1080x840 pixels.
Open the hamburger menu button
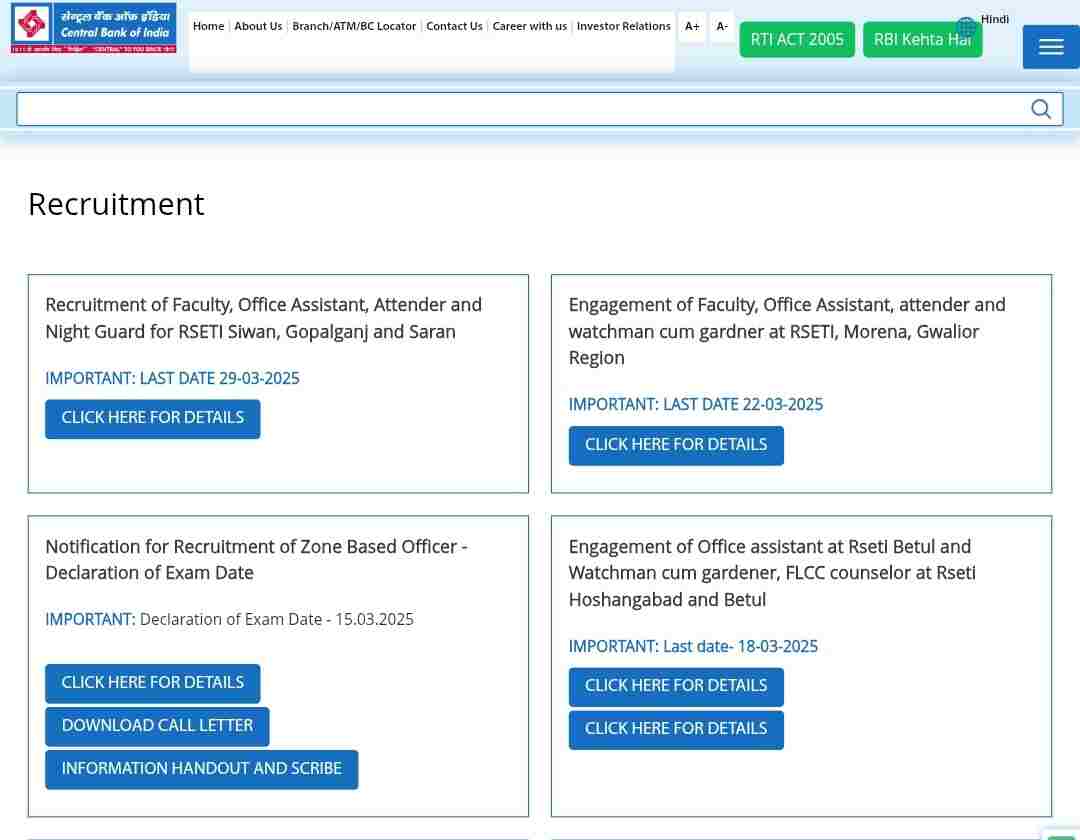(1051, 47)
